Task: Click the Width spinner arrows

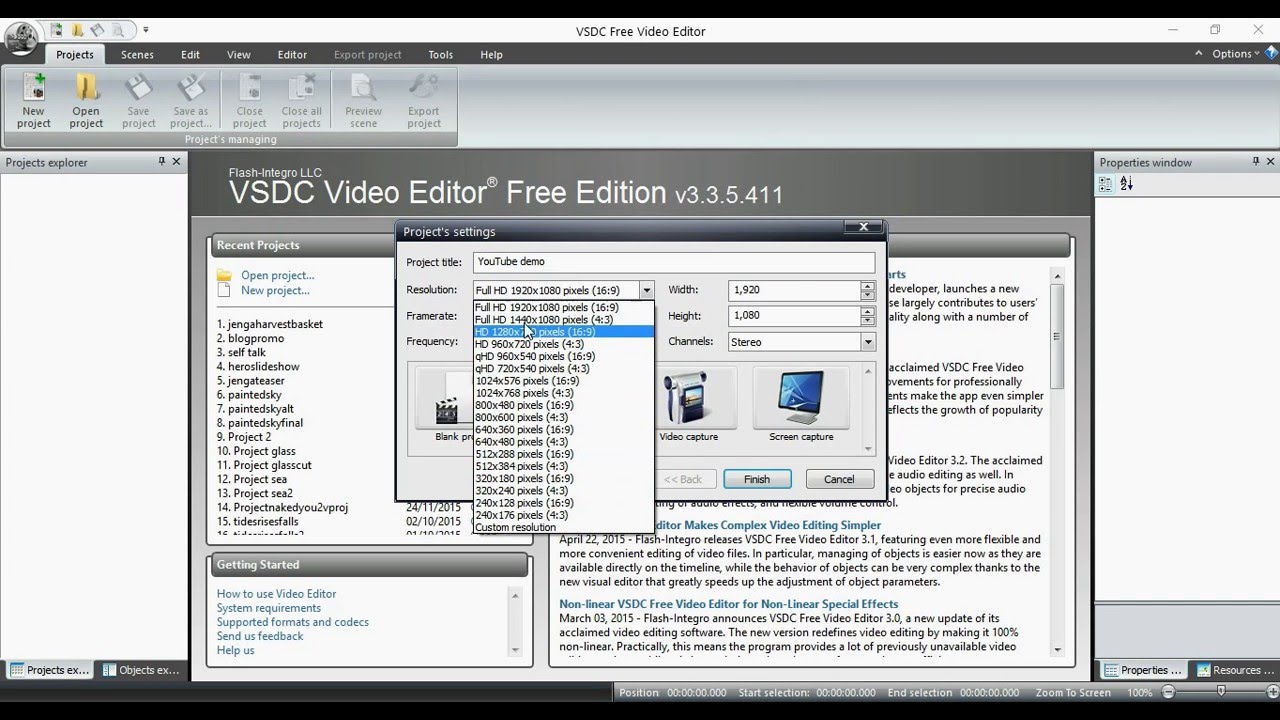Action: [x=867, y=290]
